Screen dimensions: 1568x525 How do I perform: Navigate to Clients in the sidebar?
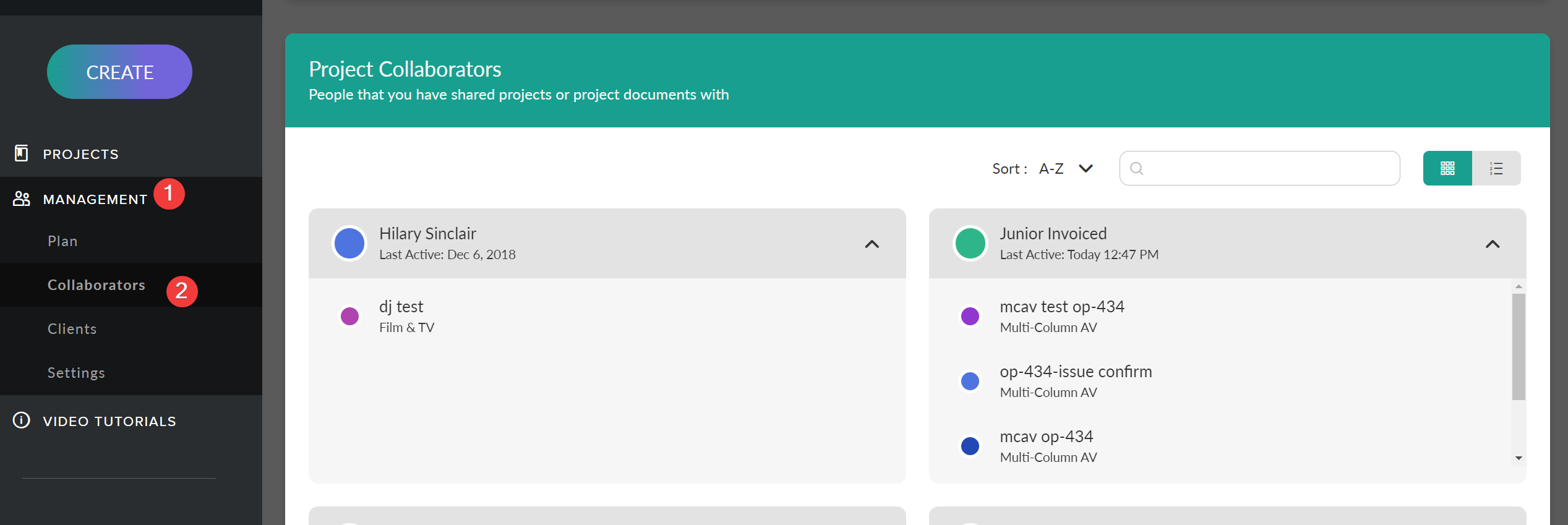[x=72, y=329]
